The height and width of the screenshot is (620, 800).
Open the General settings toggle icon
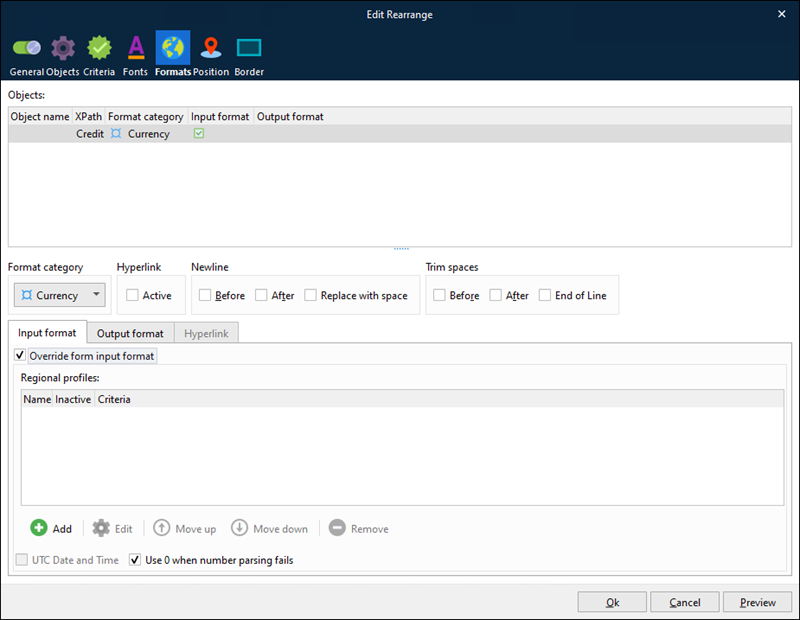tap(27, 48)
